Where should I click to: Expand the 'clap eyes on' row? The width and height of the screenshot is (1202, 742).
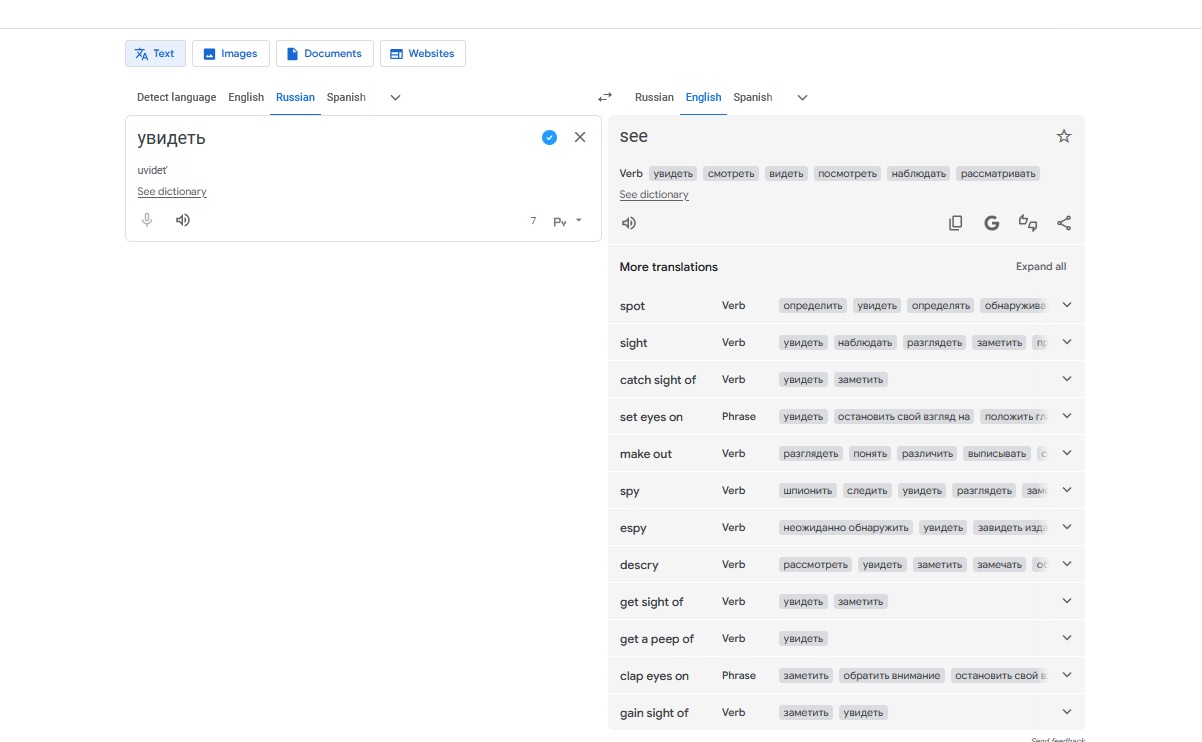1067,675
